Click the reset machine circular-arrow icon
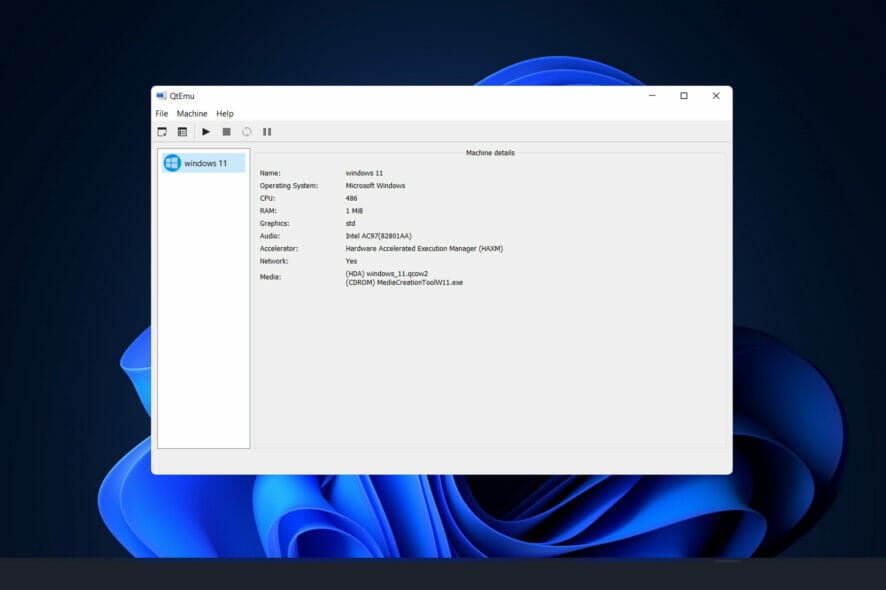The width and height of the screenshot is (886, 590). [x=247, y=131]
